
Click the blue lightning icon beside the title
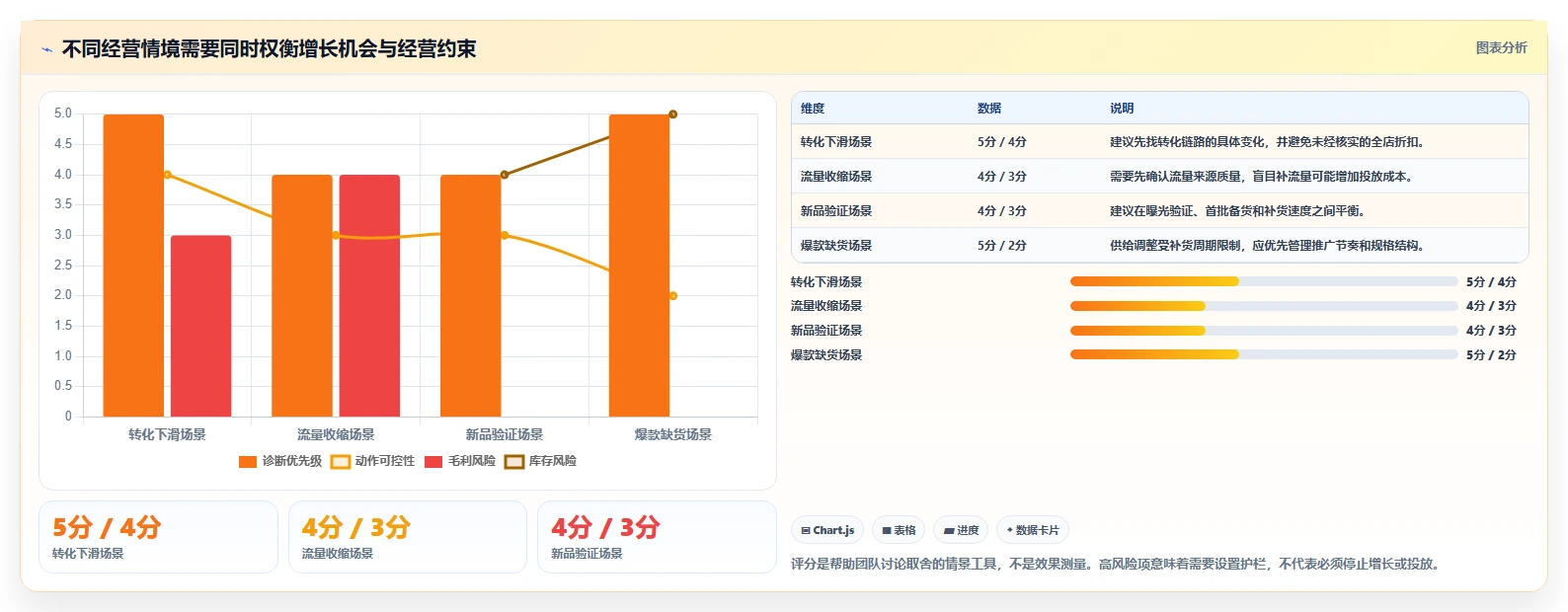point(46,49)
